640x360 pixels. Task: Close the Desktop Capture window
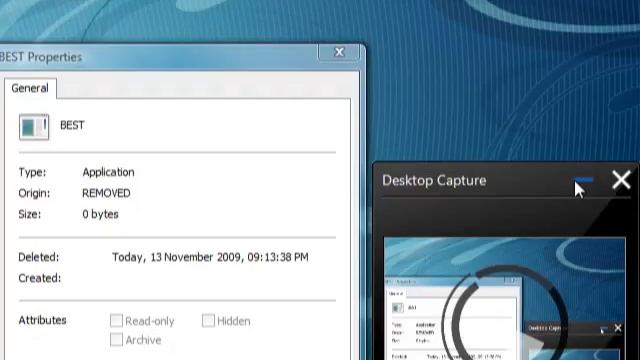(621, 180)
